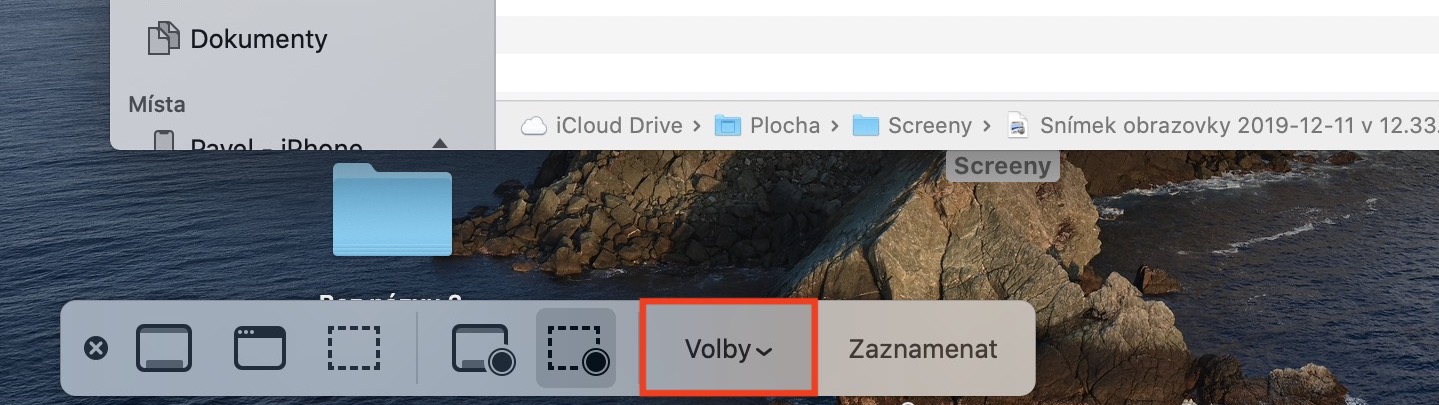Choose the Capture Selected Portion icon
This screenshot has width=1439, height=405.
pos(354,349)
